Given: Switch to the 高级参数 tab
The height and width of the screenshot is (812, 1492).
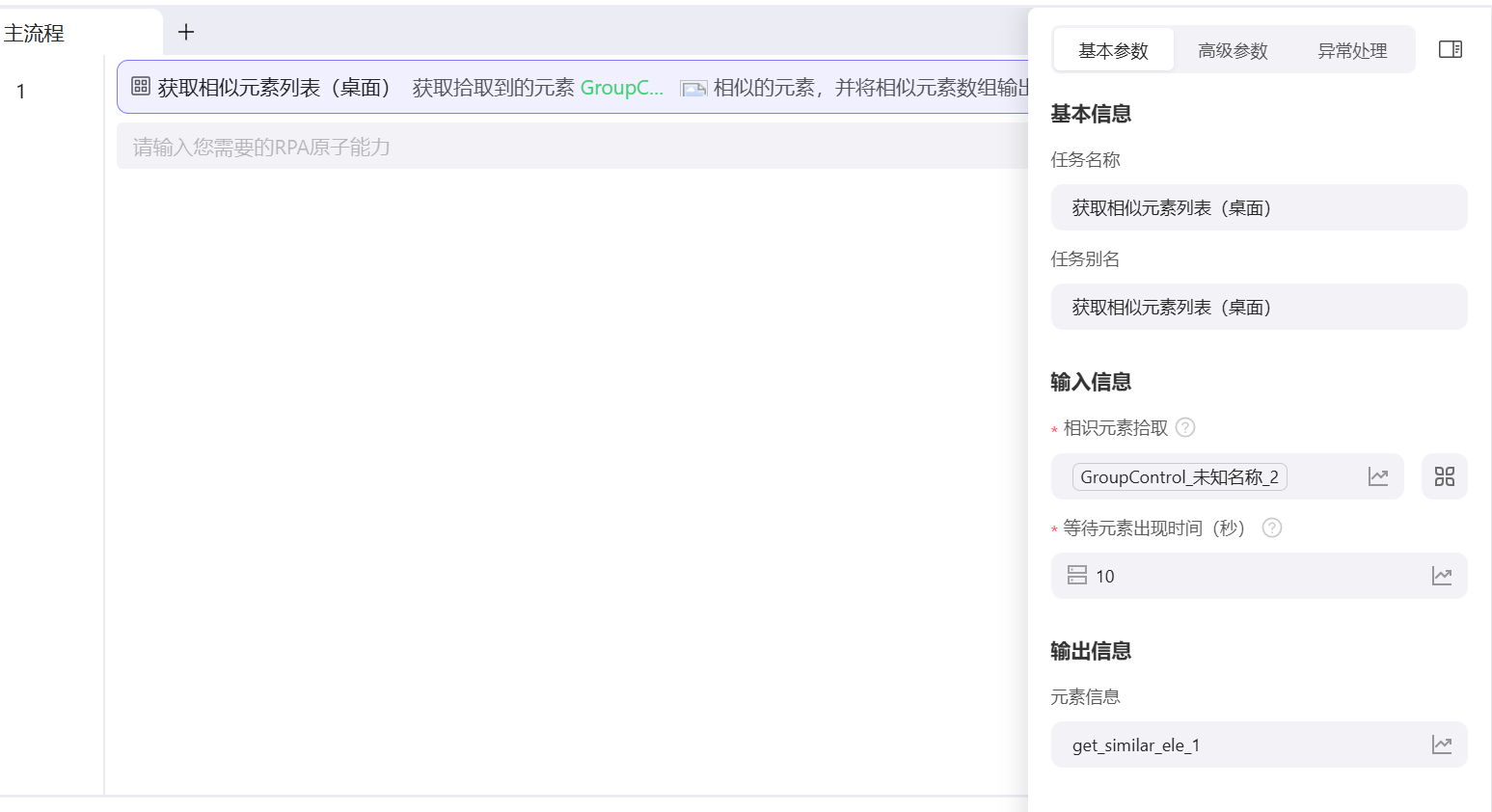Looking at the screenshot, I should tap(1233, 49).
